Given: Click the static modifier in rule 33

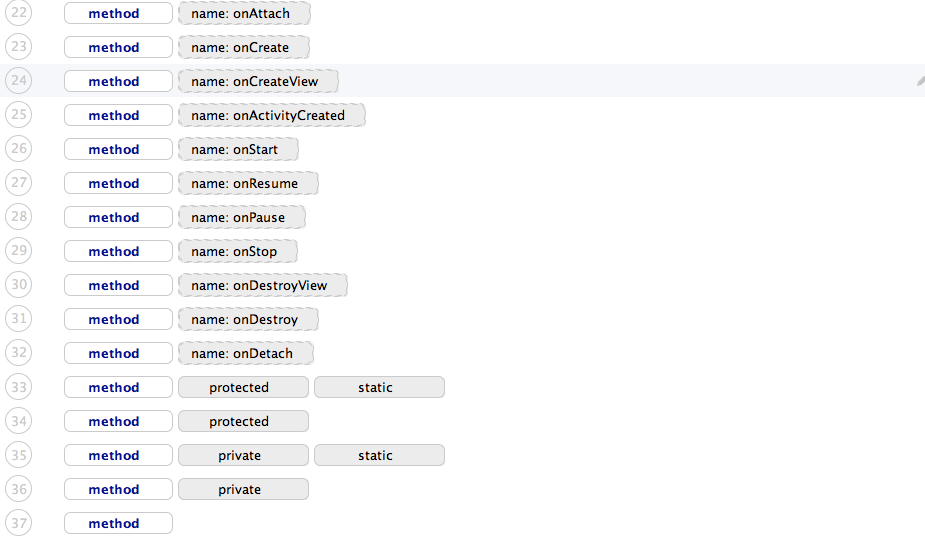Looking at the screenshot, I should tap(379, 387).
